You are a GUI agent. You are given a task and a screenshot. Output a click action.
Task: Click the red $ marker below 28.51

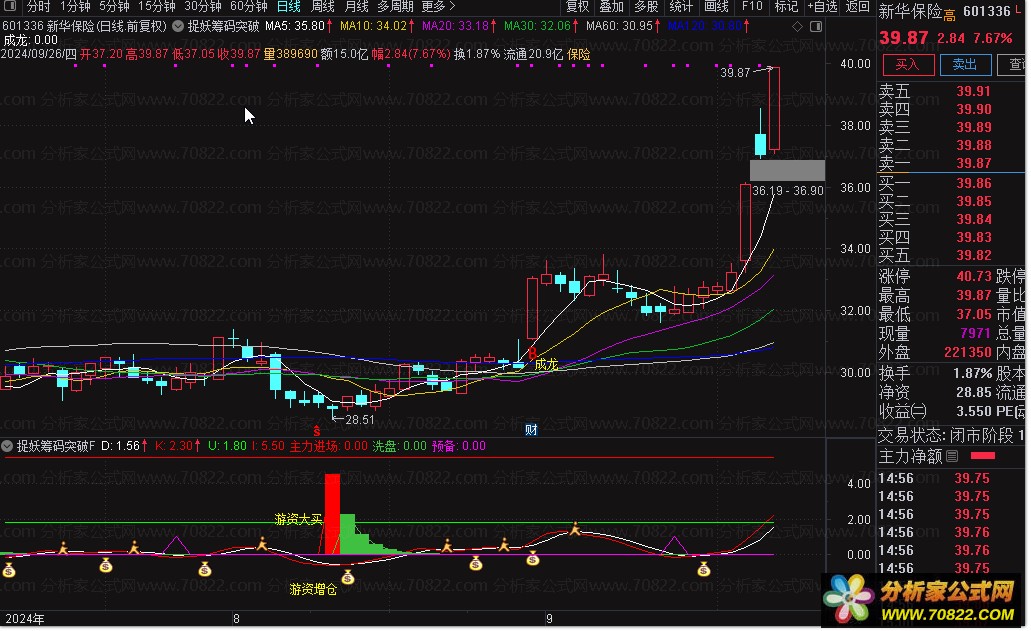point(317,431)
